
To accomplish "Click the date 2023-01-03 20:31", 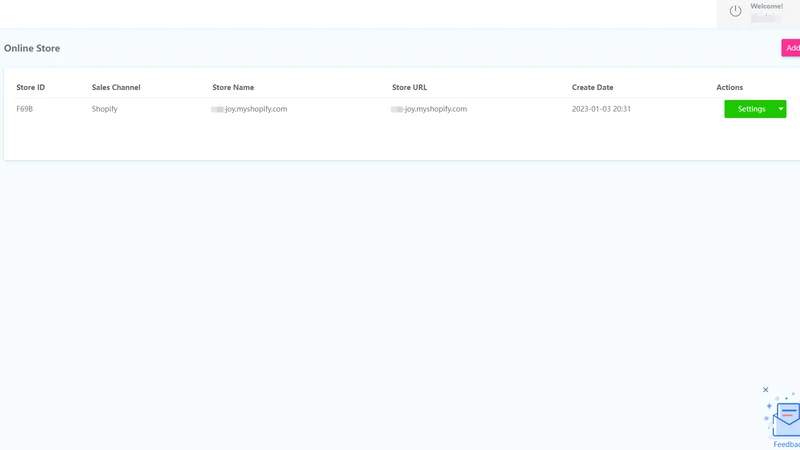I will (601, 109).
